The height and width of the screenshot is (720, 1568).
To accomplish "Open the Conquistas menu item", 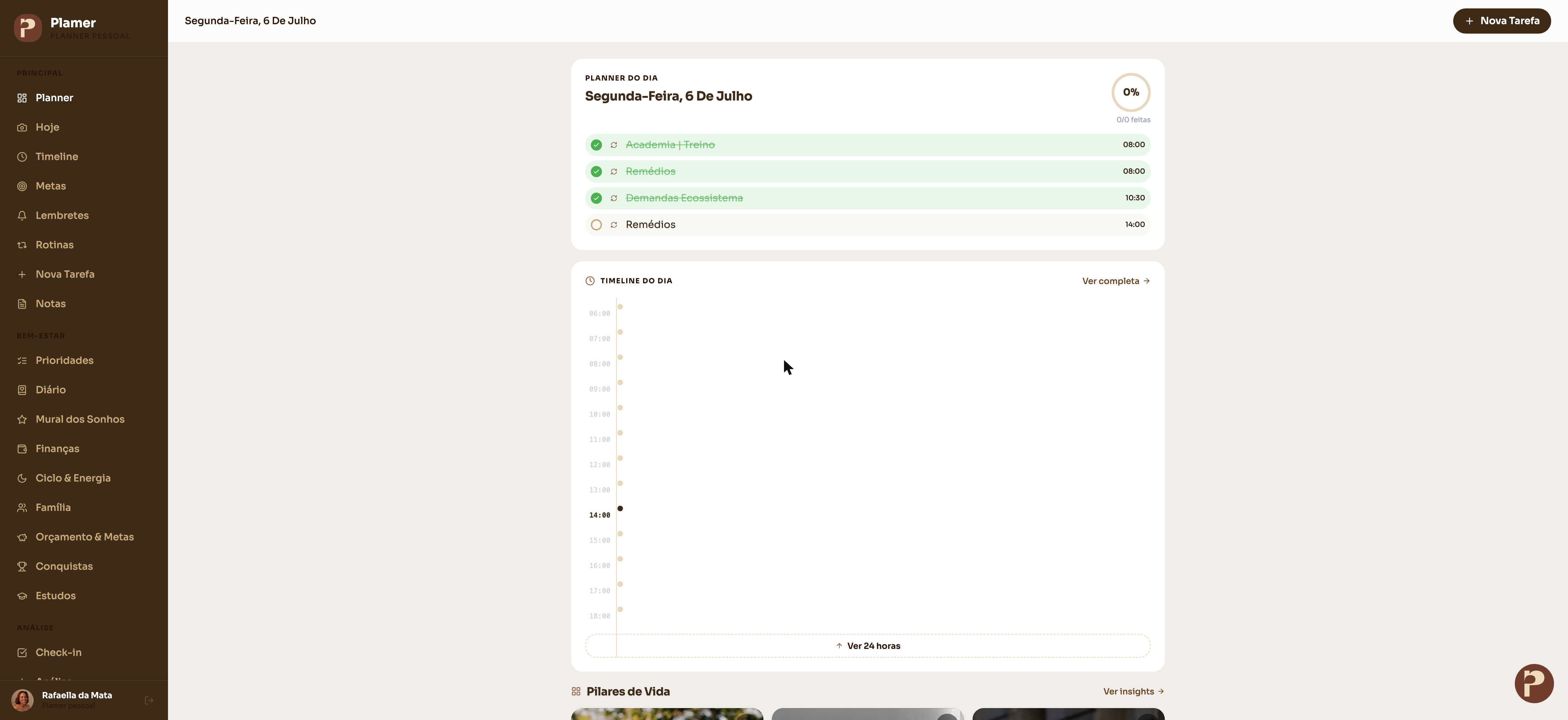I will [84, 567].
